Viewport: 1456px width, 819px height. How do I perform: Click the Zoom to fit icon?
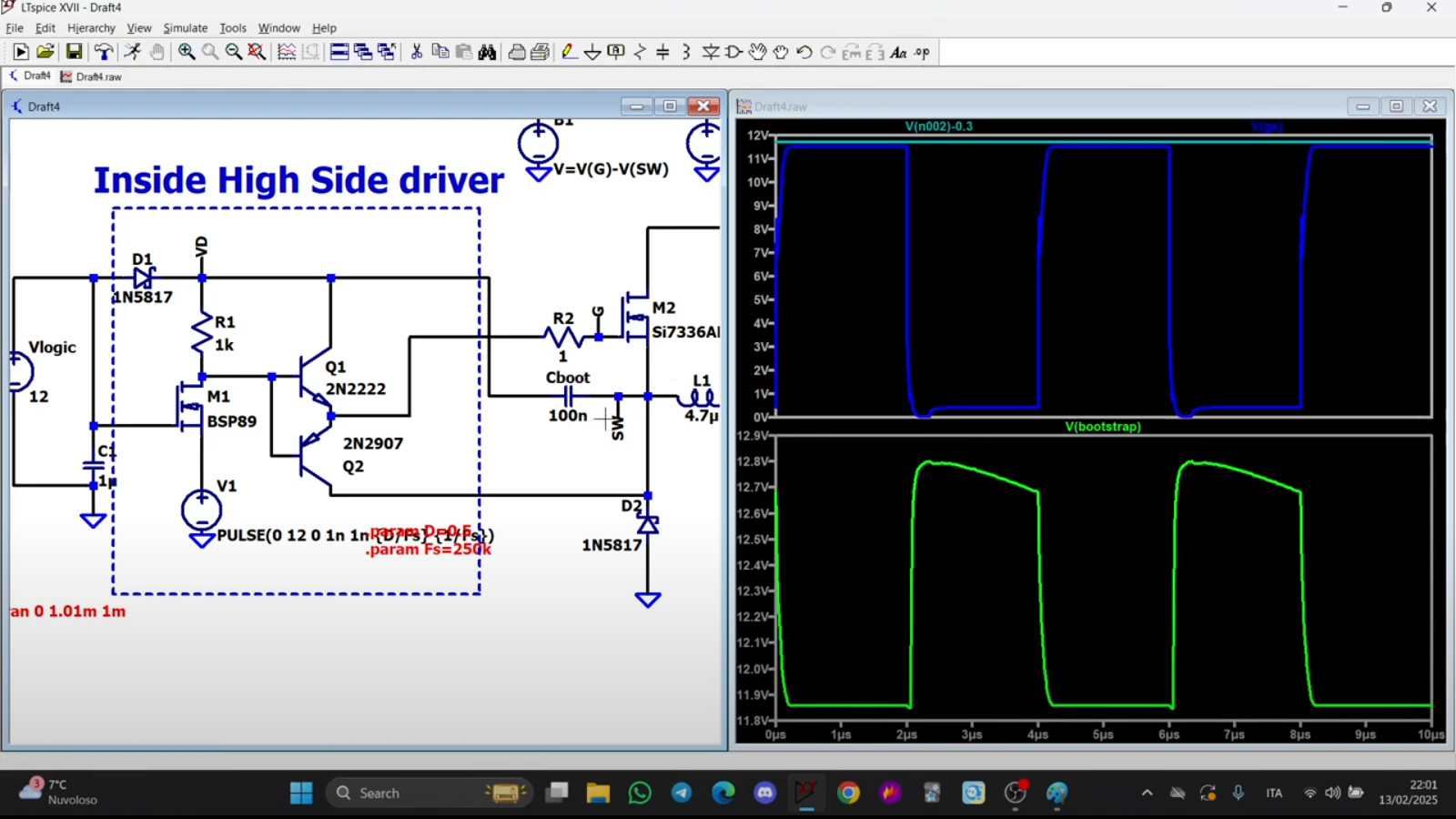258,52
